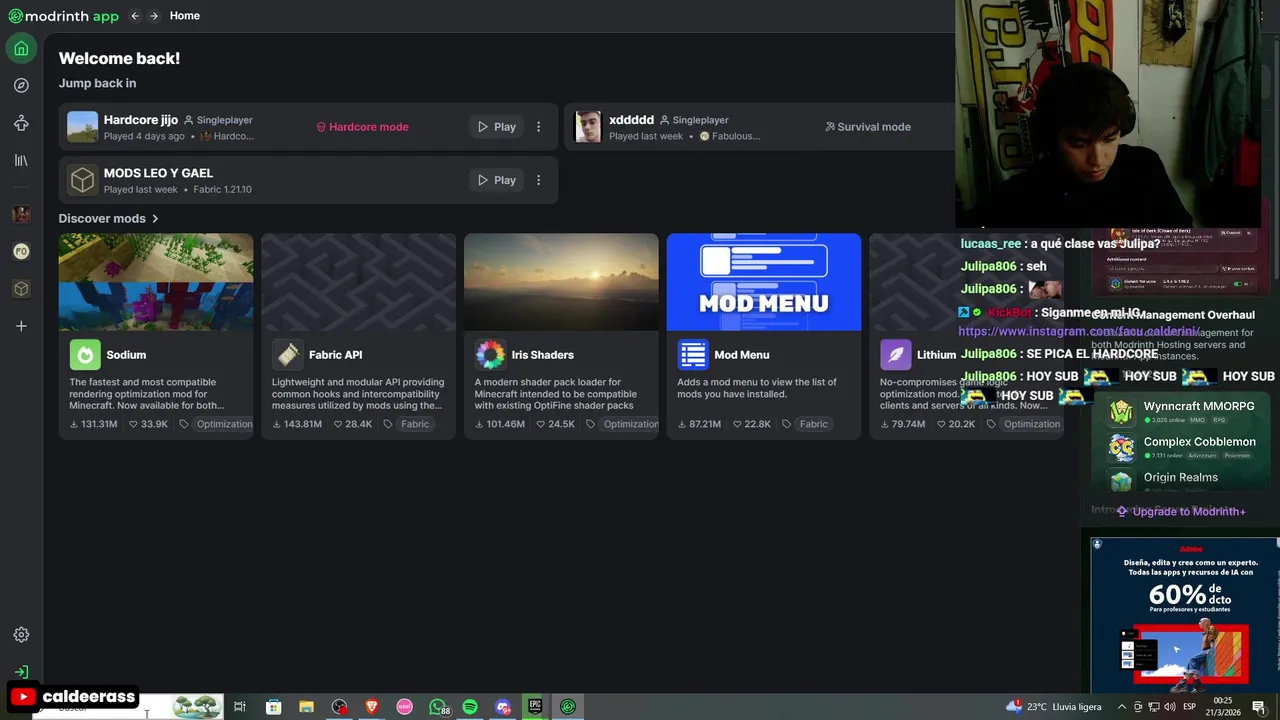Image resolution: width=1280 pixels, height=720 pixels.
Task: Click the 'Fabric 1.21.10' loader version text
Action: coord(222,190)
